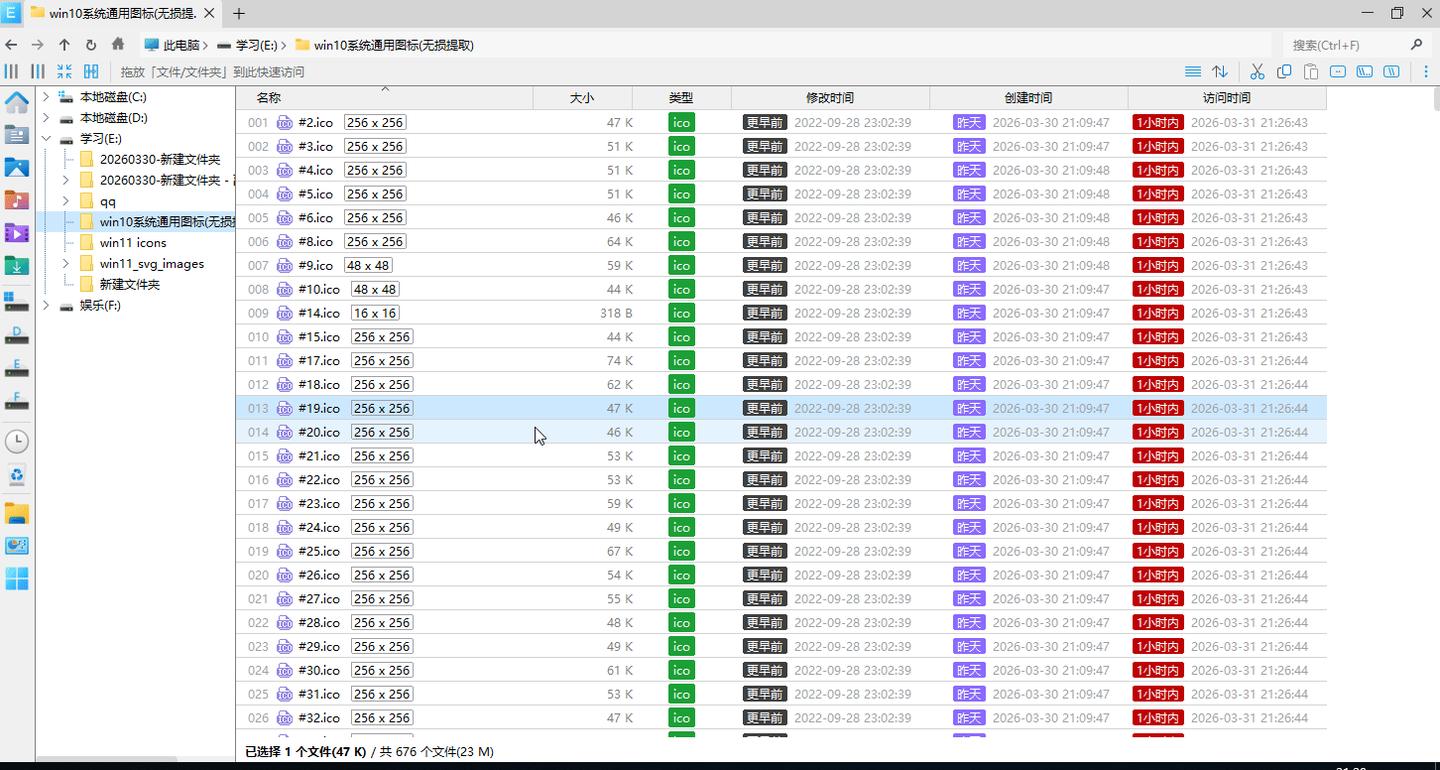Expand the 20260330-新建文件夹 - copy folder node
Screen dimensions: 1440x770
(66, 180)
